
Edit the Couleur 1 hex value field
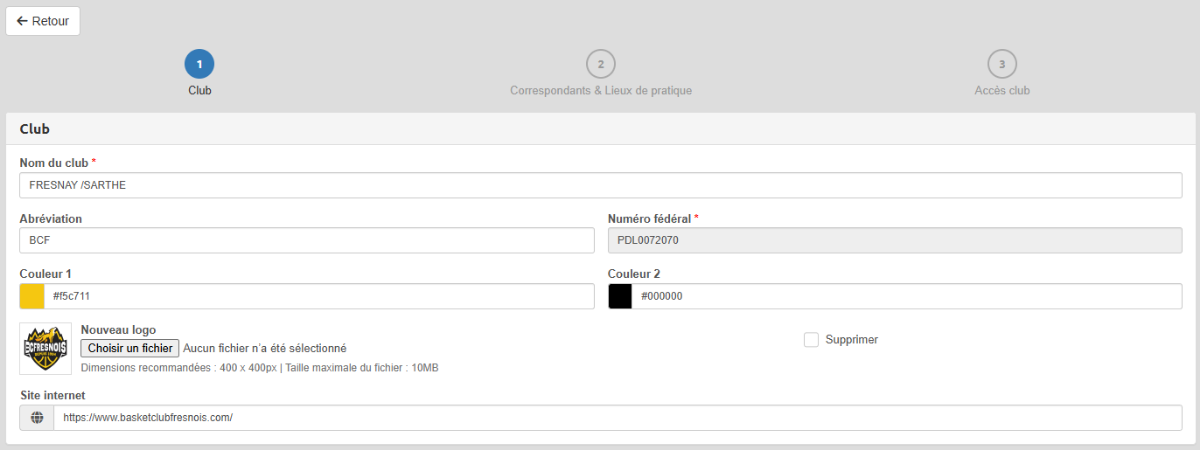(318, 296)
